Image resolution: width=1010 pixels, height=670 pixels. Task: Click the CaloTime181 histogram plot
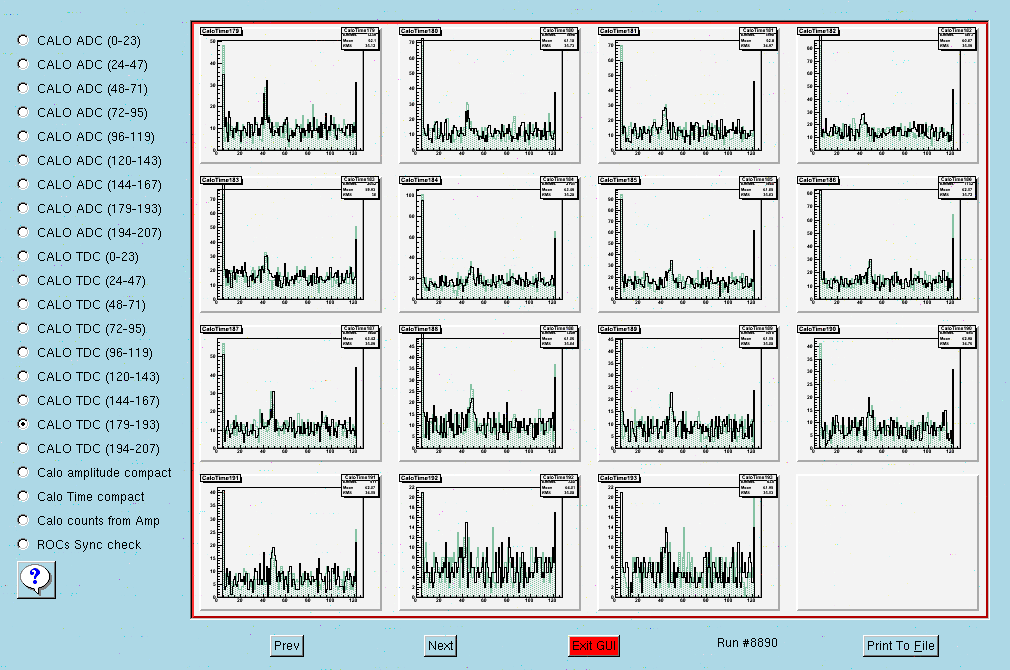688,95
